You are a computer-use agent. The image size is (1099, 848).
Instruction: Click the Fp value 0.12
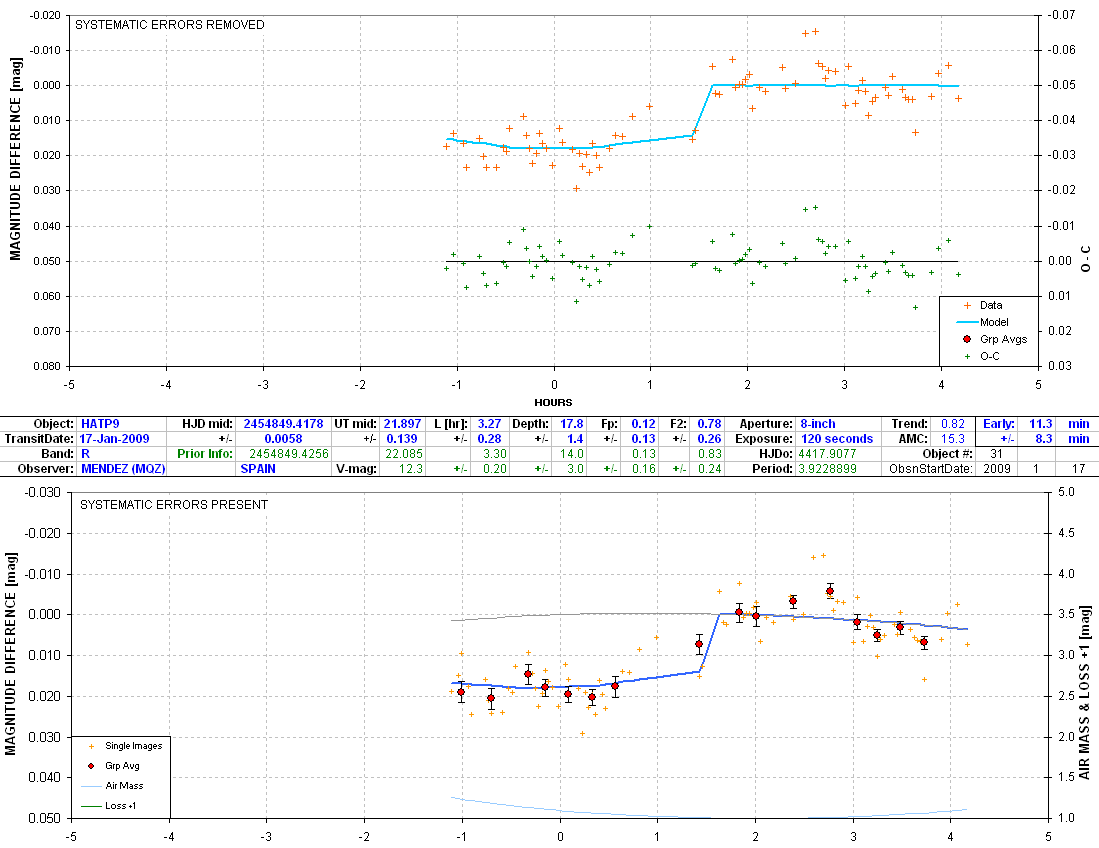coord(643,423)
